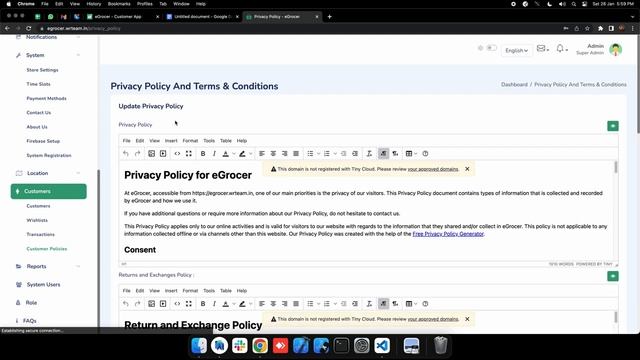Open bullet list style dropdown in Privacy Policy editor
This screenshot has width=640, height=360.
coord(318,154)
